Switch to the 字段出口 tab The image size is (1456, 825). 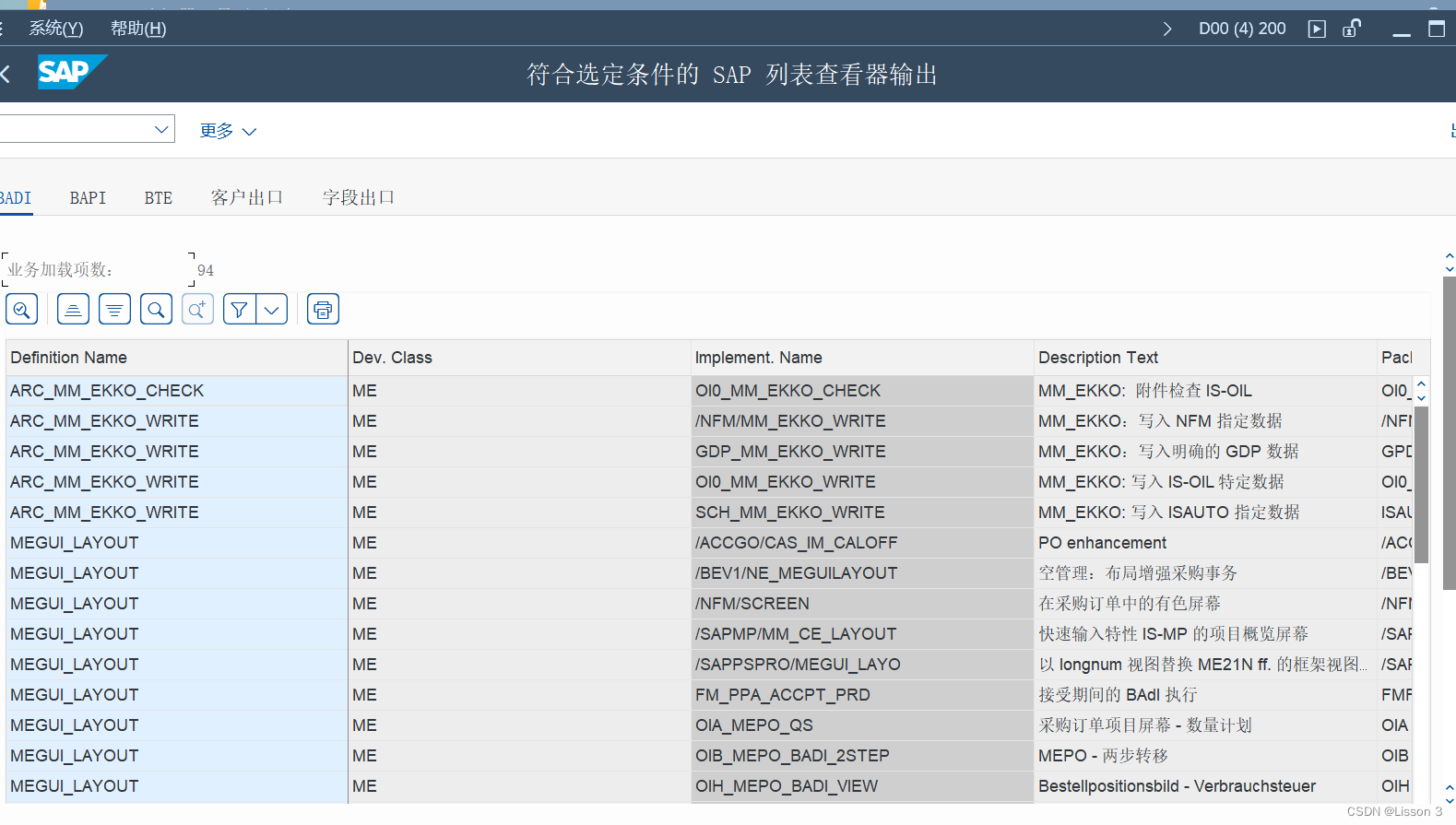coord(359,198)
